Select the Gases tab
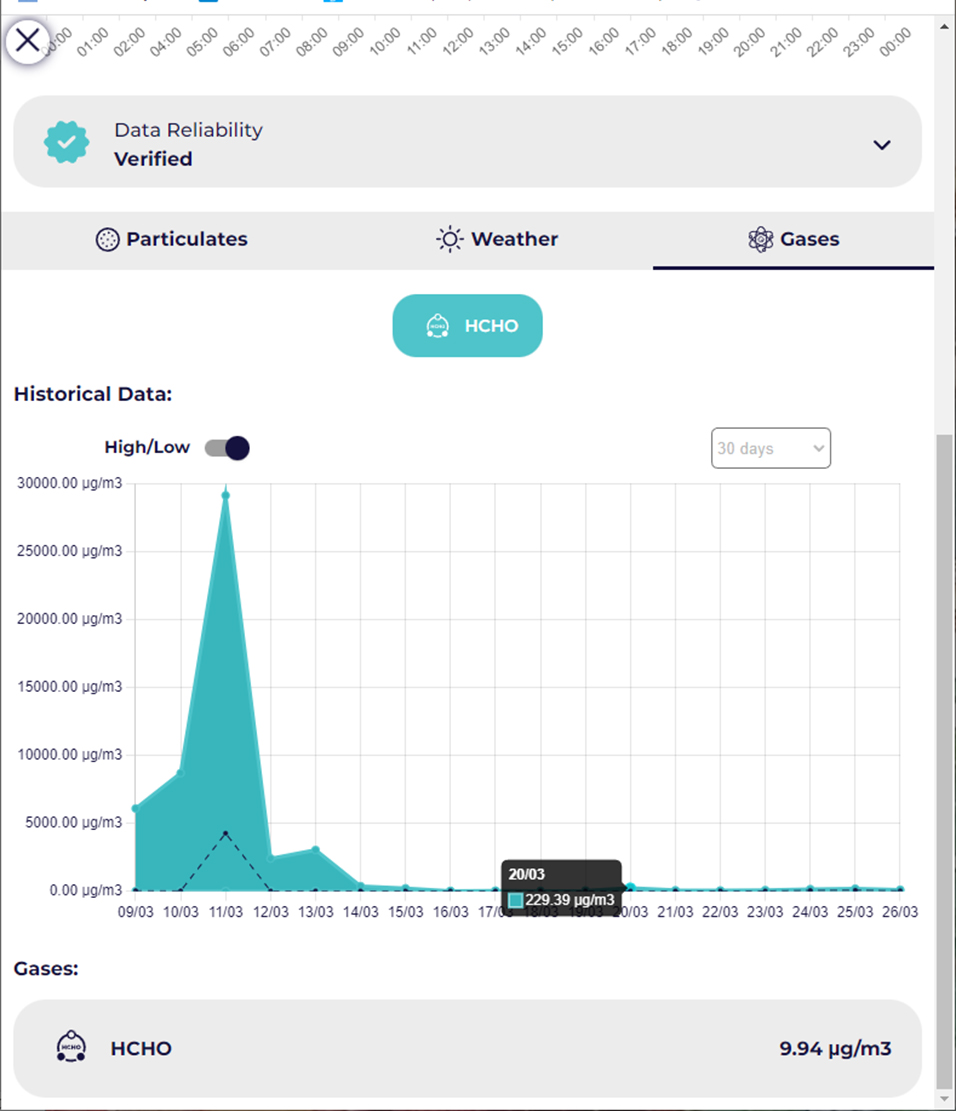This screenshot has height=1111, width=956. point(793,240)
